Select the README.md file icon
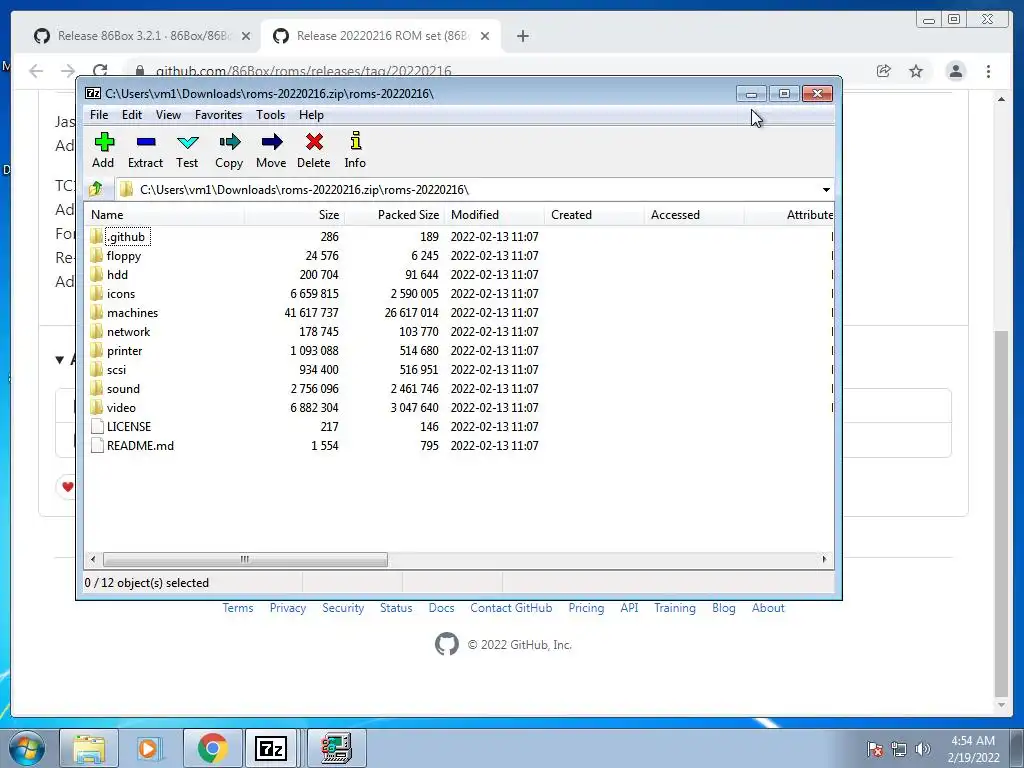 97,445
